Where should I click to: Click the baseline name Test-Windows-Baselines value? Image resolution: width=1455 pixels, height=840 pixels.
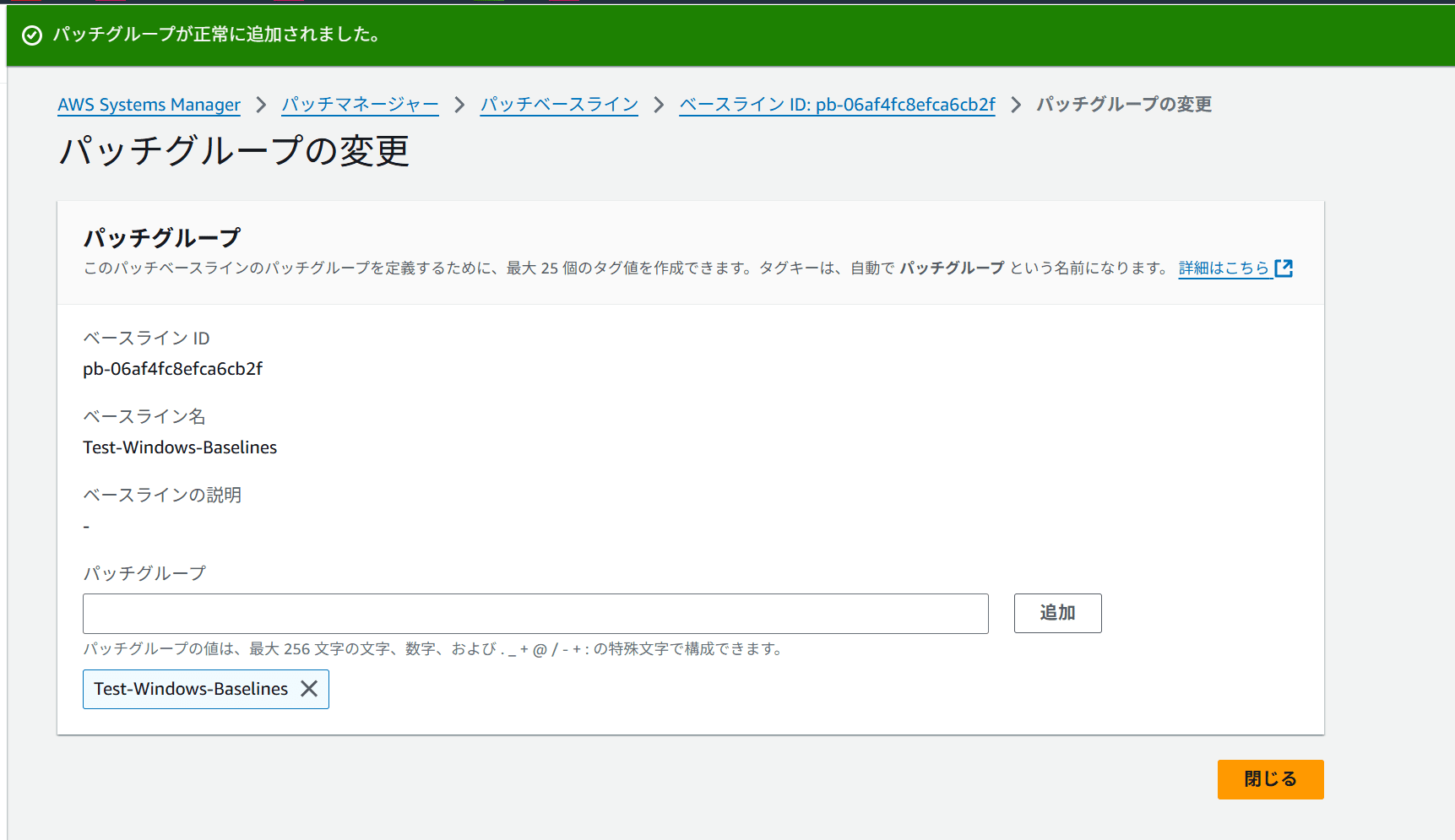tap(180, 447)
